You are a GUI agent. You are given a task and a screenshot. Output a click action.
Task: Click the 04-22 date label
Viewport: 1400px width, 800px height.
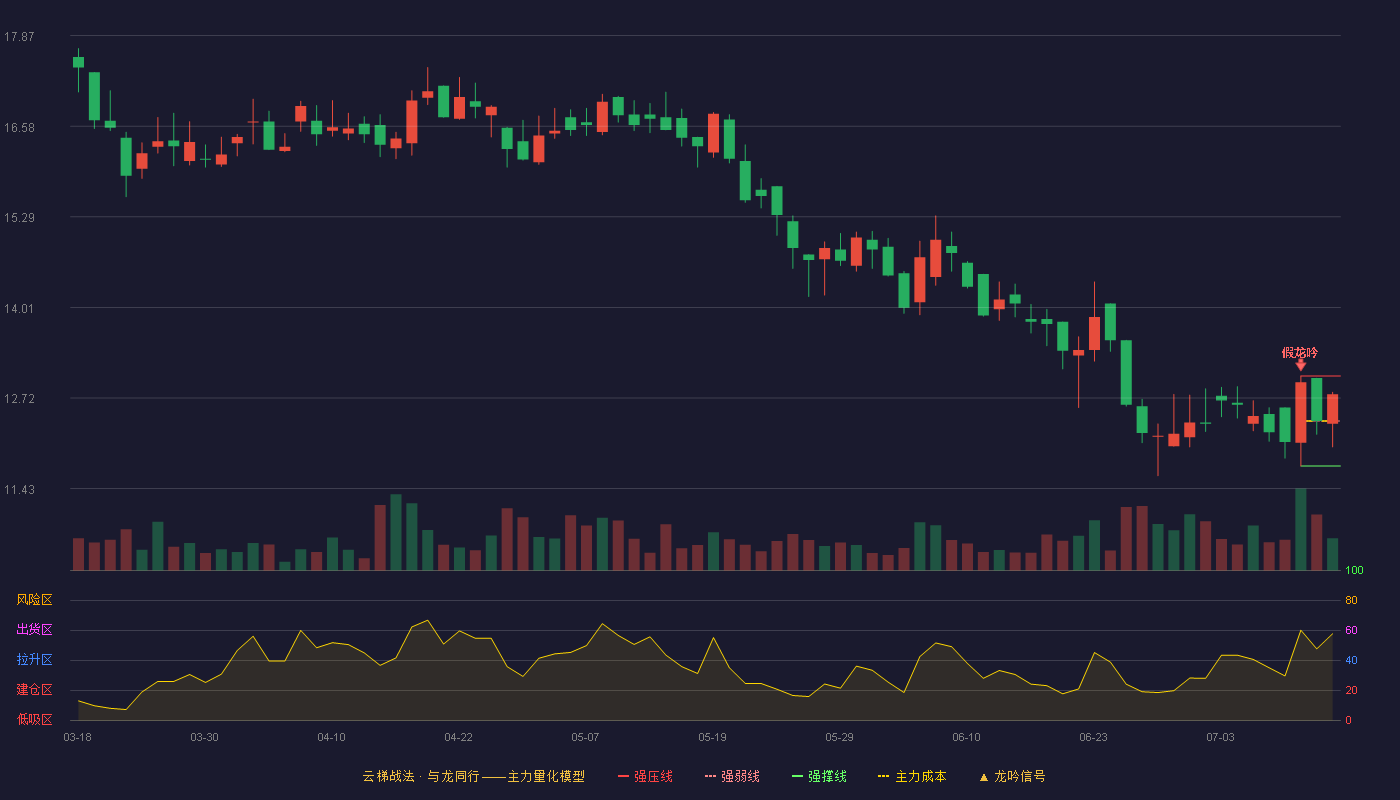(x=458, y=737)
